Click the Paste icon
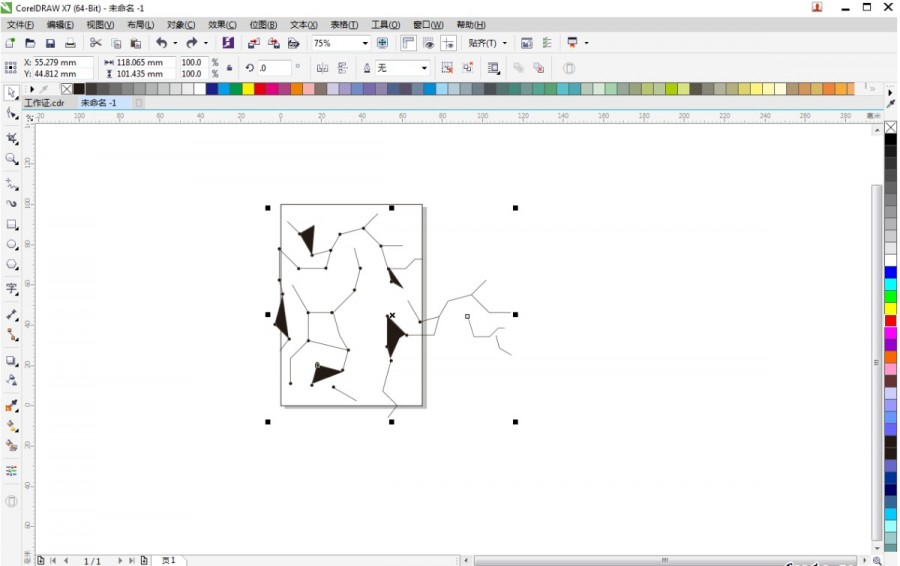900x566 pixels. 136,43
